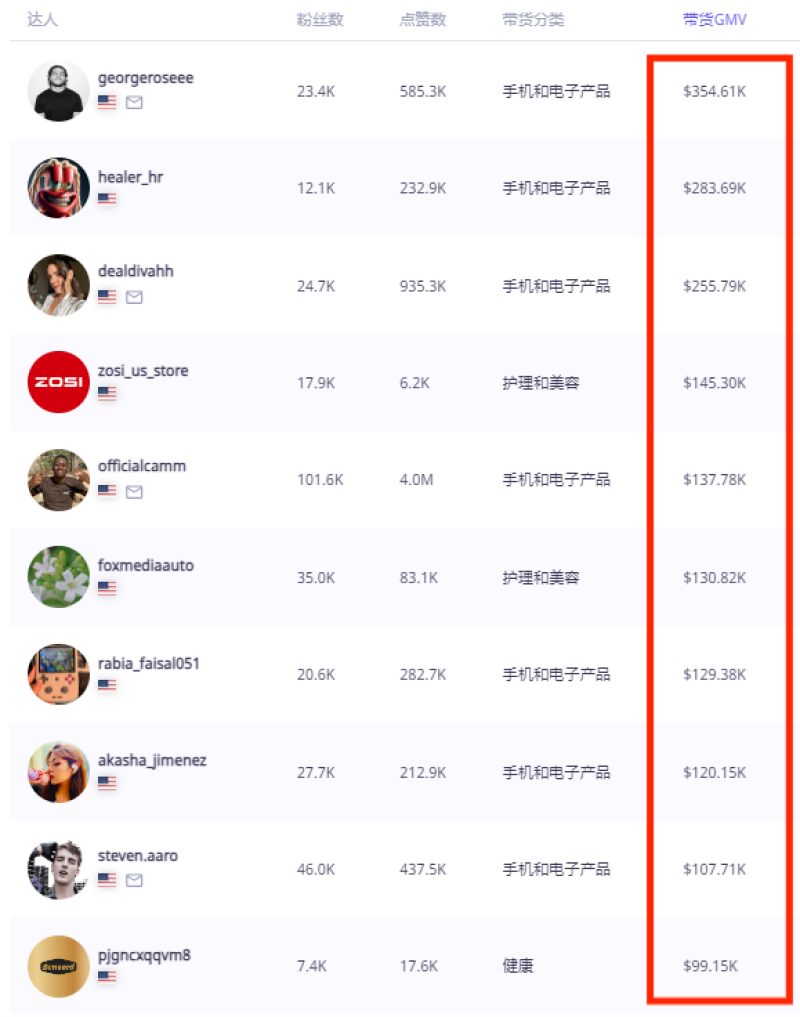This screenshot has height=1017, width=800.
Task: Click officialcamm's envelope contact icon
Action: point(134,492)
